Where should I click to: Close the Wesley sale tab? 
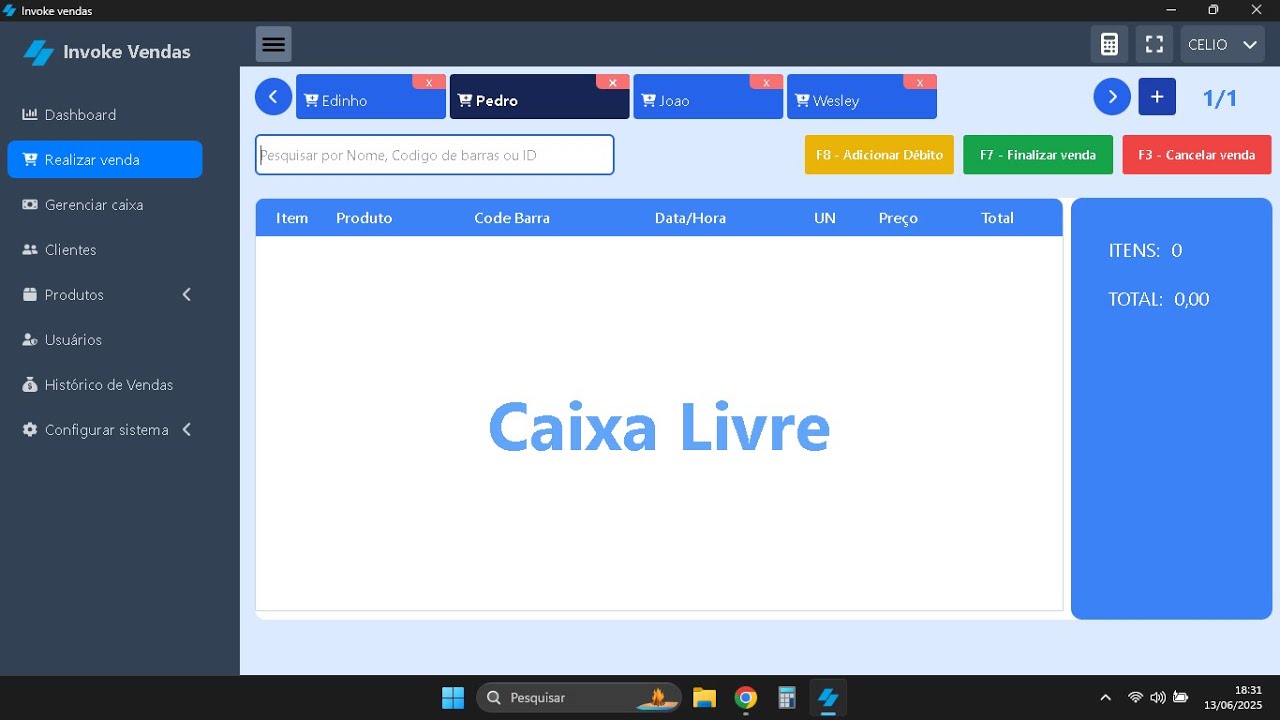click(920, 82)
